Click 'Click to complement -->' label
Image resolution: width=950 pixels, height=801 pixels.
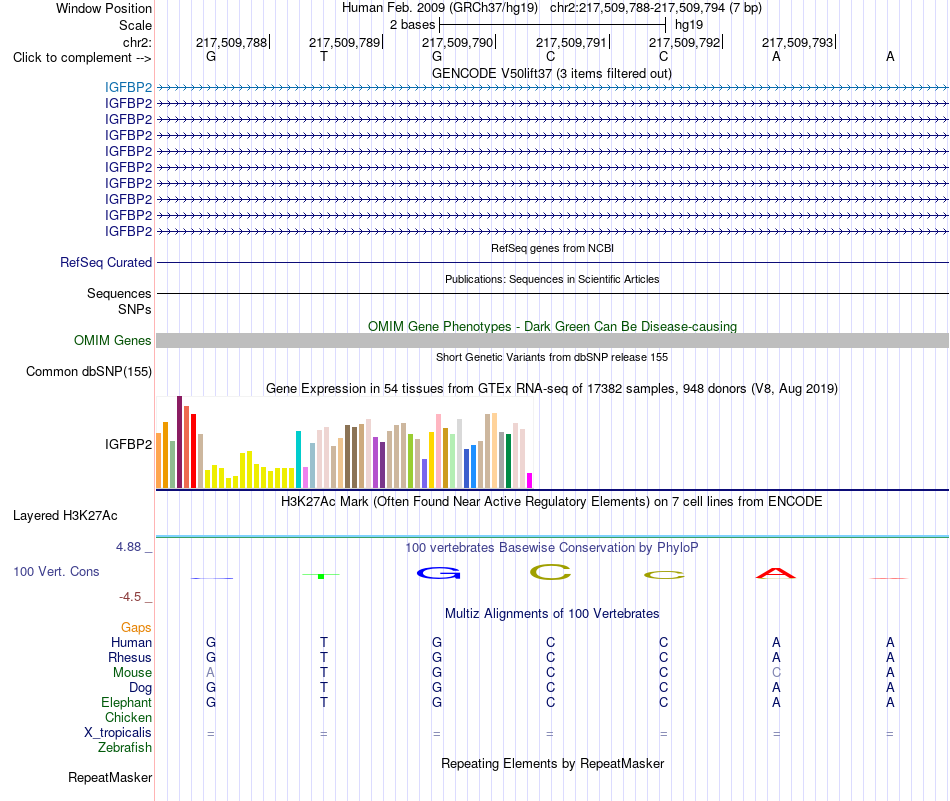(82, 58)
